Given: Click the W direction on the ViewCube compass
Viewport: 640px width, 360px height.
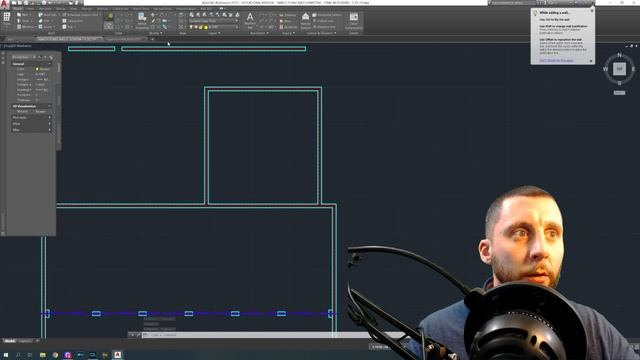Looking at the screenshot, I should tap(605, 69).
